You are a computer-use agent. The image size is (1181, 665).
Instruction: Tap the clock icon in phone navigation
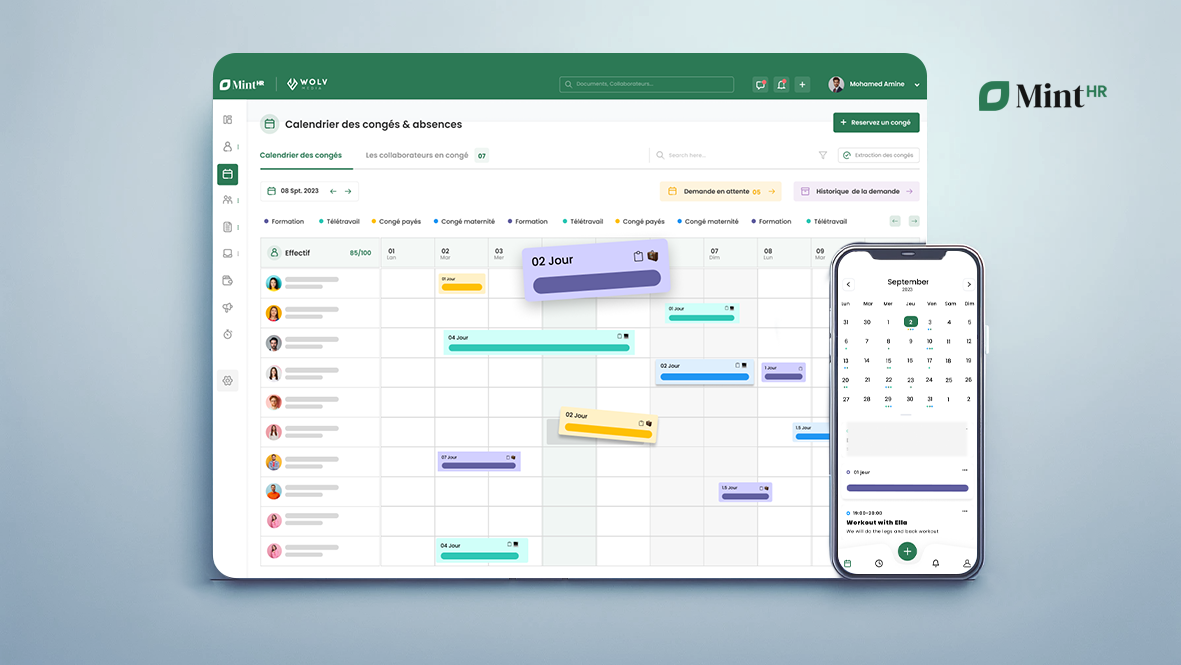878,563
